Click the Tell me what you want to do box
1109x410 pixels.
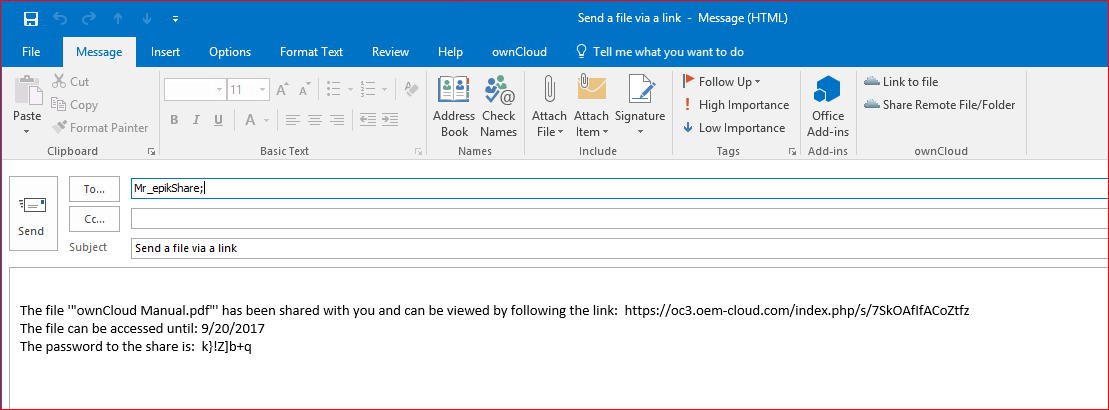click(x=660, y=52)
